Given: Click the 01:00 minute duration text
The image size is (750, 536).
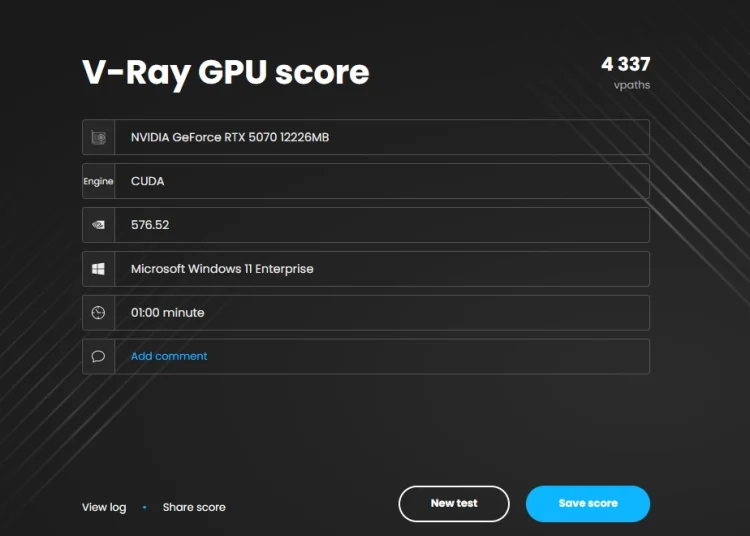Looking at the screenshot, I should click(167, 313).
